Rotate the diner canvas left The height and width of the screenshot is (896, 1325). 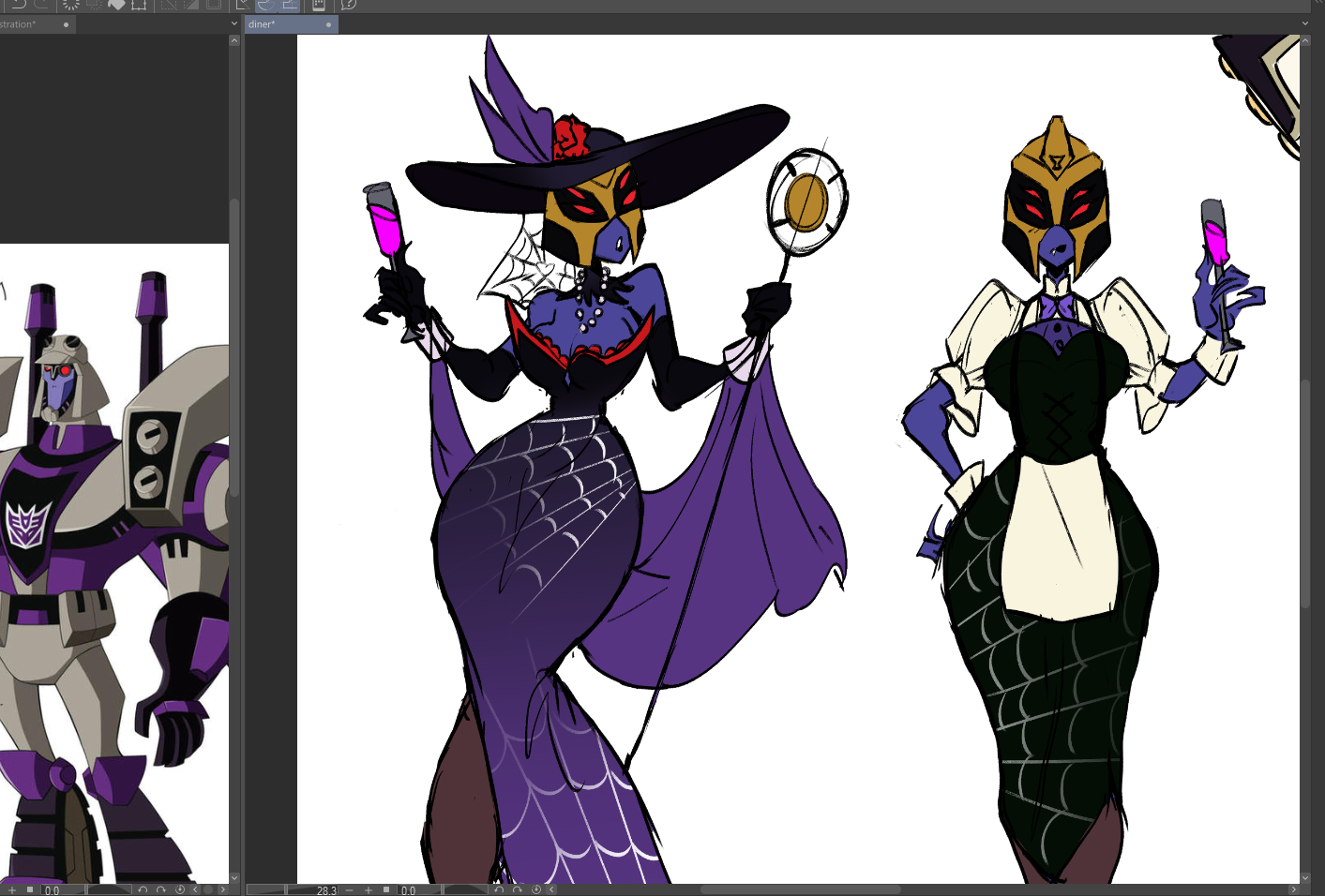point(498,889)
